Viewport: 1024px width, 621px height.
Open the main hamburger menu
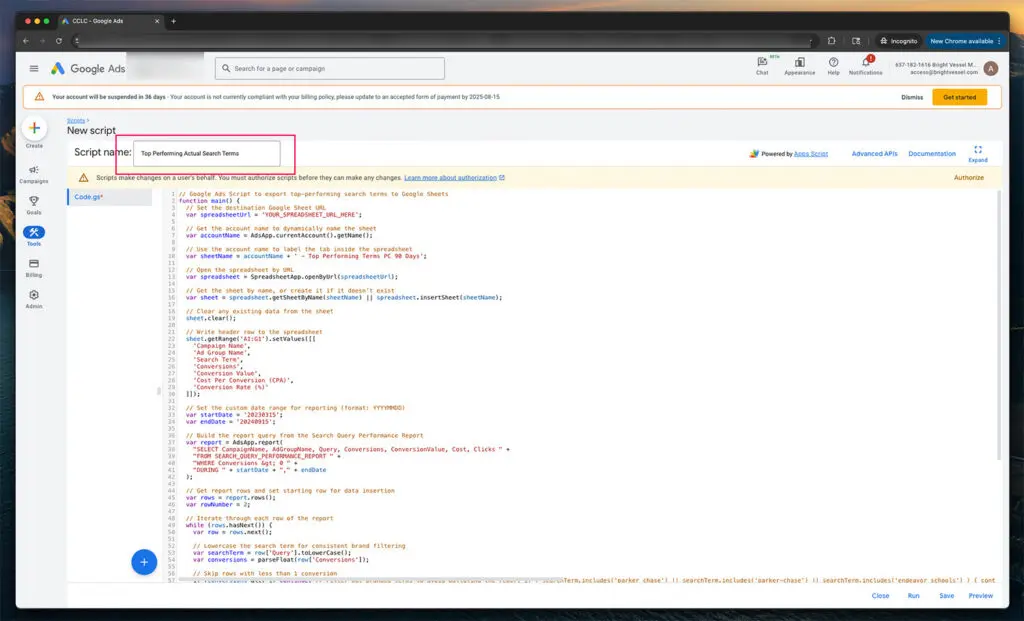click(34, 69)
